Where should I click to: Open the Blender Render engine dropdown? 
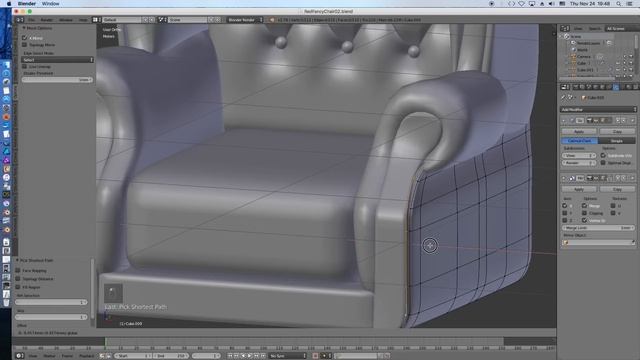click(244, 20)
